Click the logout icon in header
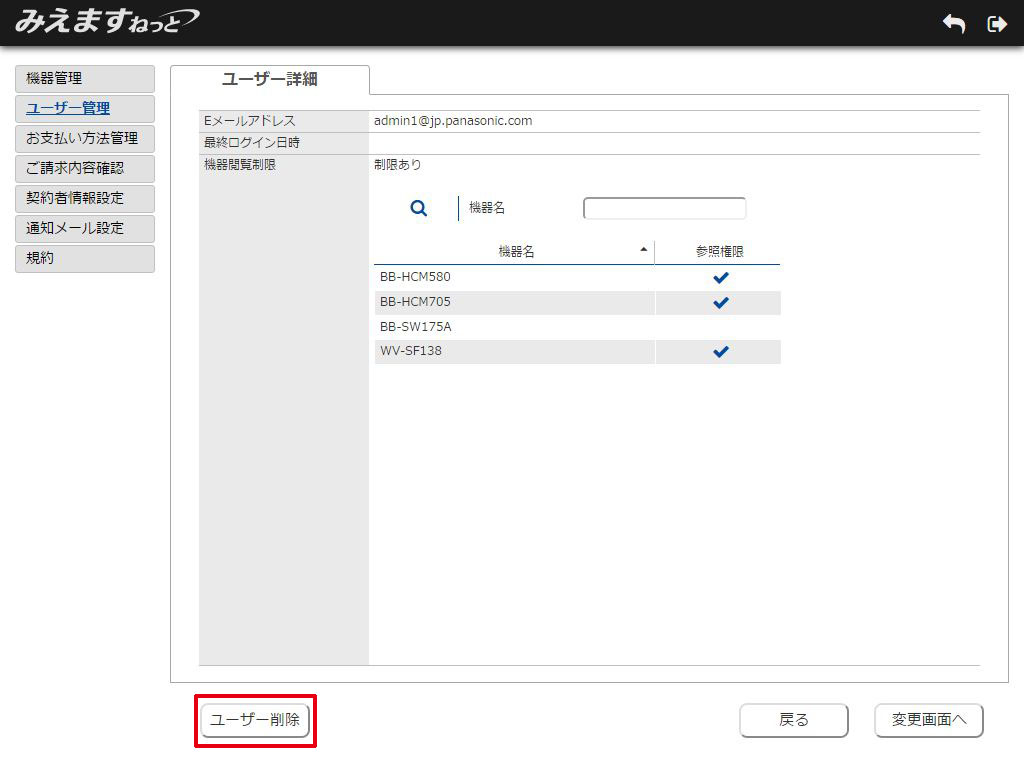Viewport: 1024px width, 768px height. click(996, 24)
